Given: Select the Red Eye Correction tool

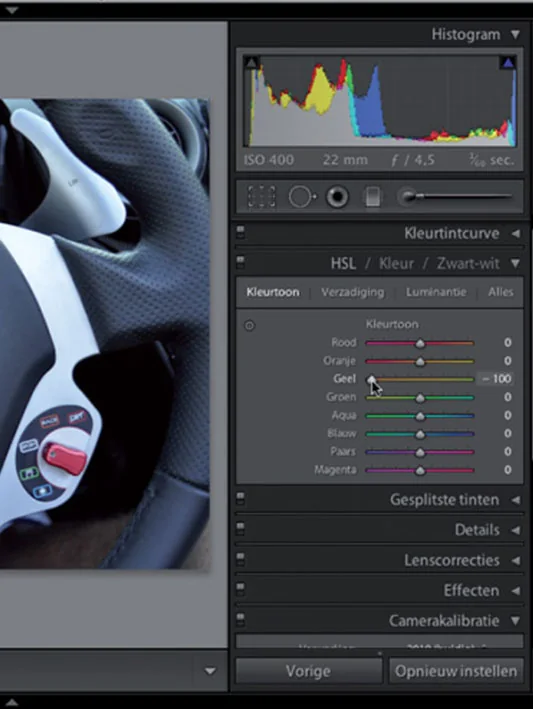Looking at the screenshot, I should click(337, 197).
